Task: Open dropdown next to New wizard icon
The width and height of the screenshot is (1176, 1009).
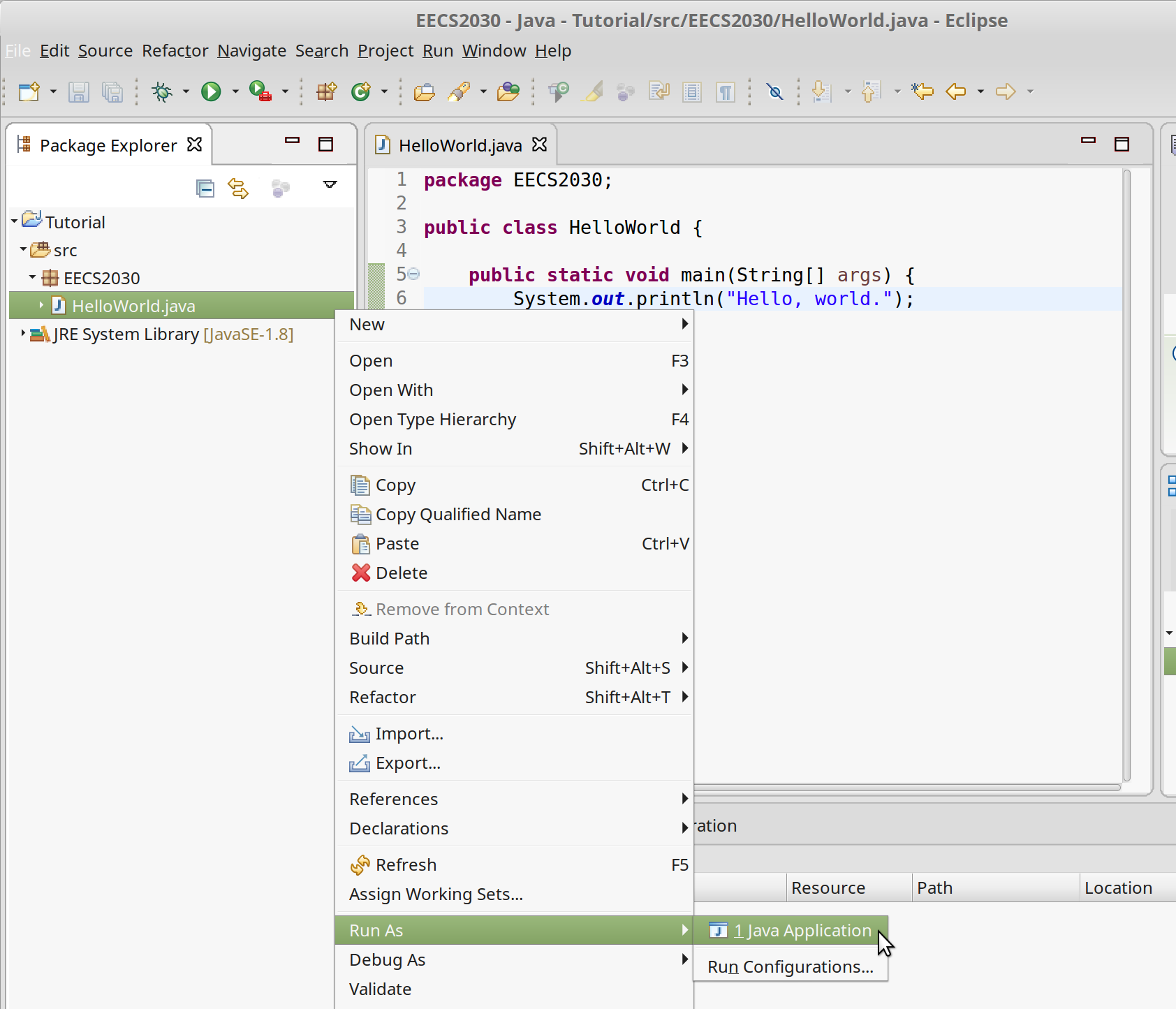Action: pos(53,91)
